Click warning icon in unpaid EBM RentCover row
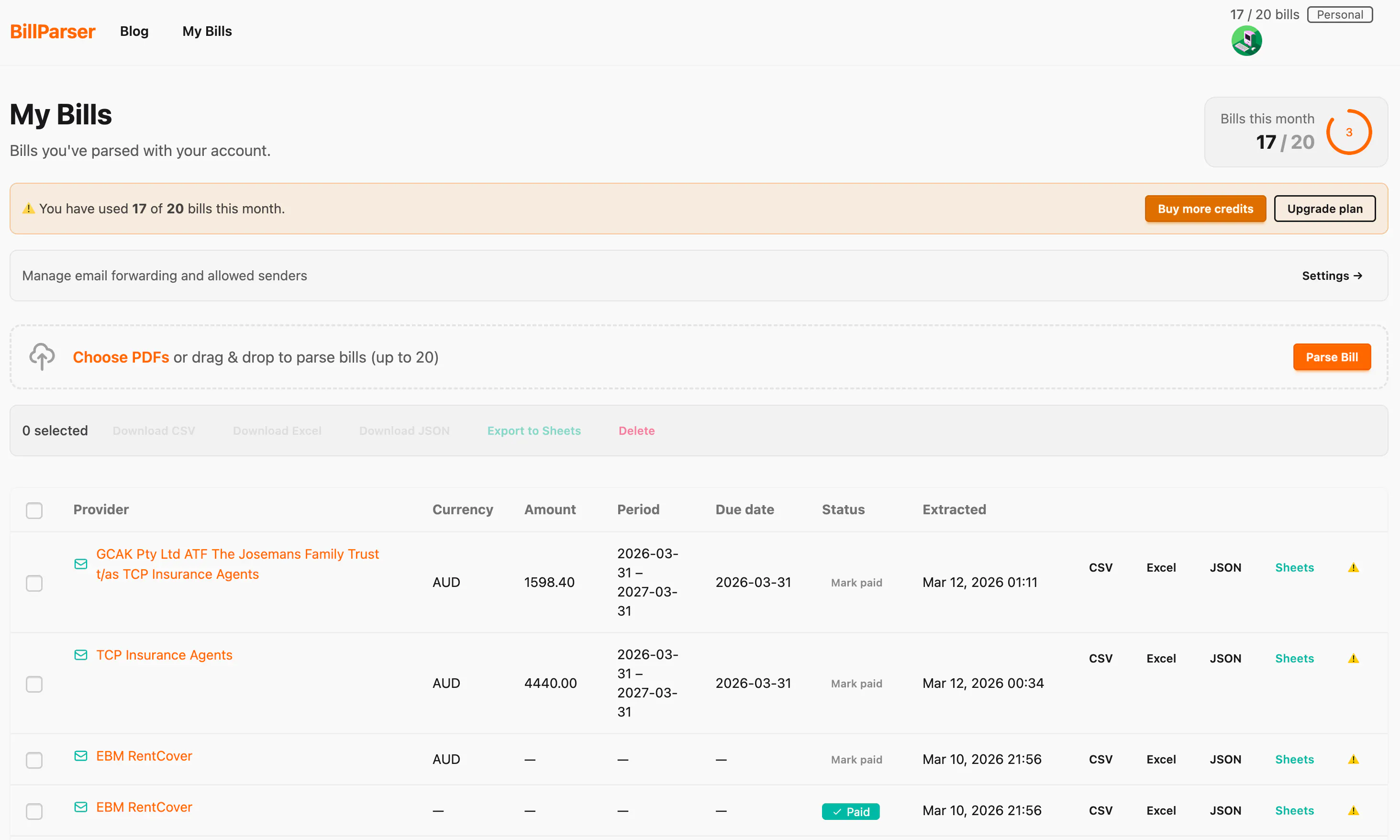The image size is (1400, 840). [x=1353, y=759]
